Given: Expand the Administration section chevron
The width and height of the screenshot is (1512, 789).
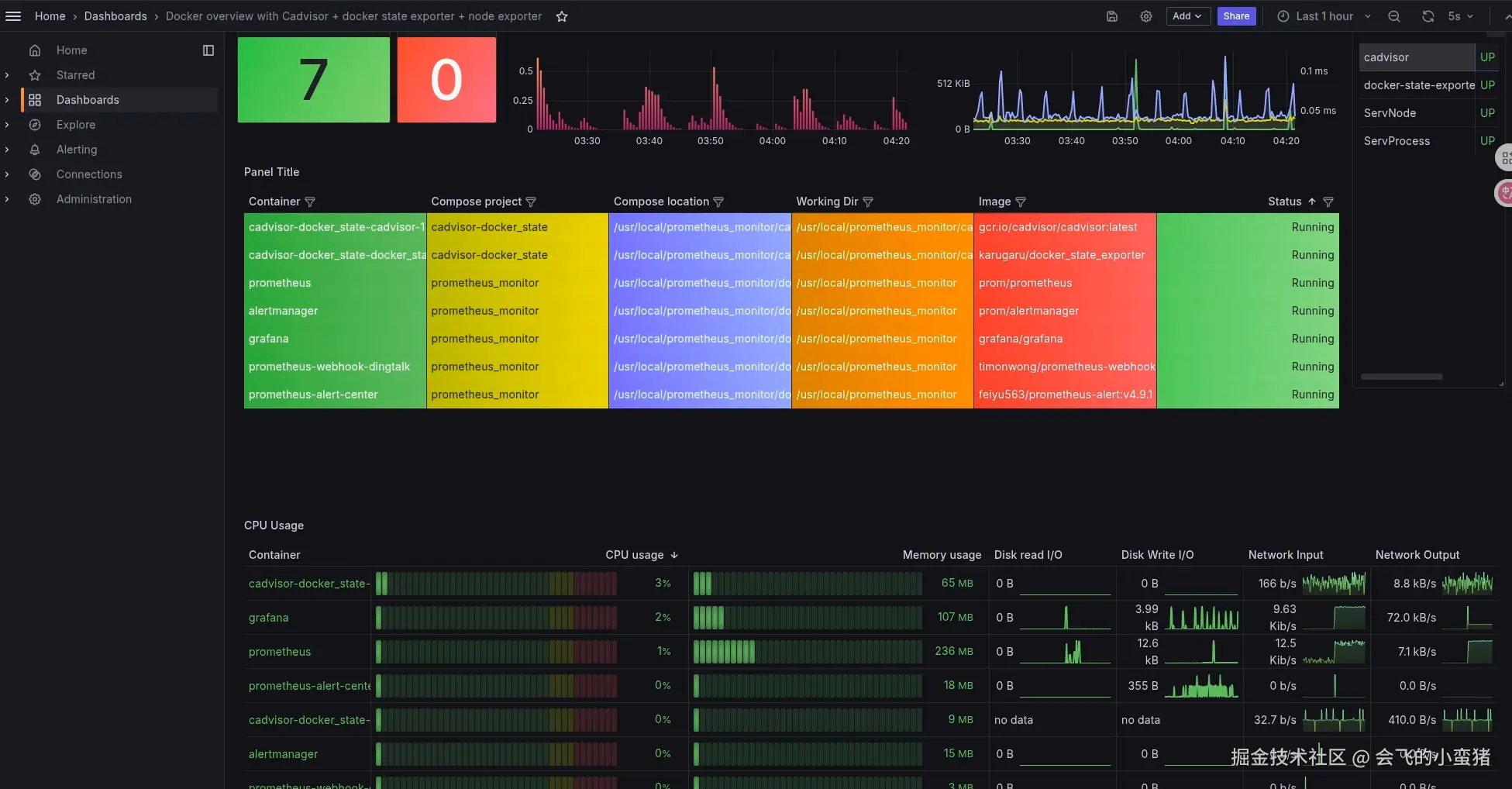Looking at the screenshot, I should 7,199.
